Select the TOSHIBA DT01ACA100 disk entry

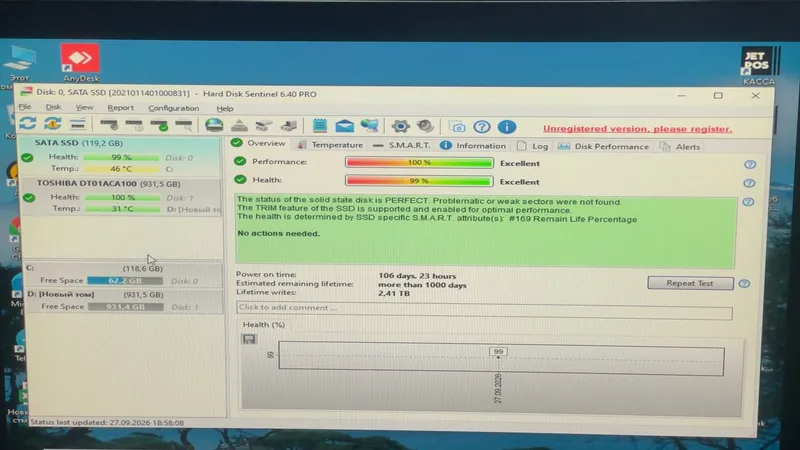[121, 196]
